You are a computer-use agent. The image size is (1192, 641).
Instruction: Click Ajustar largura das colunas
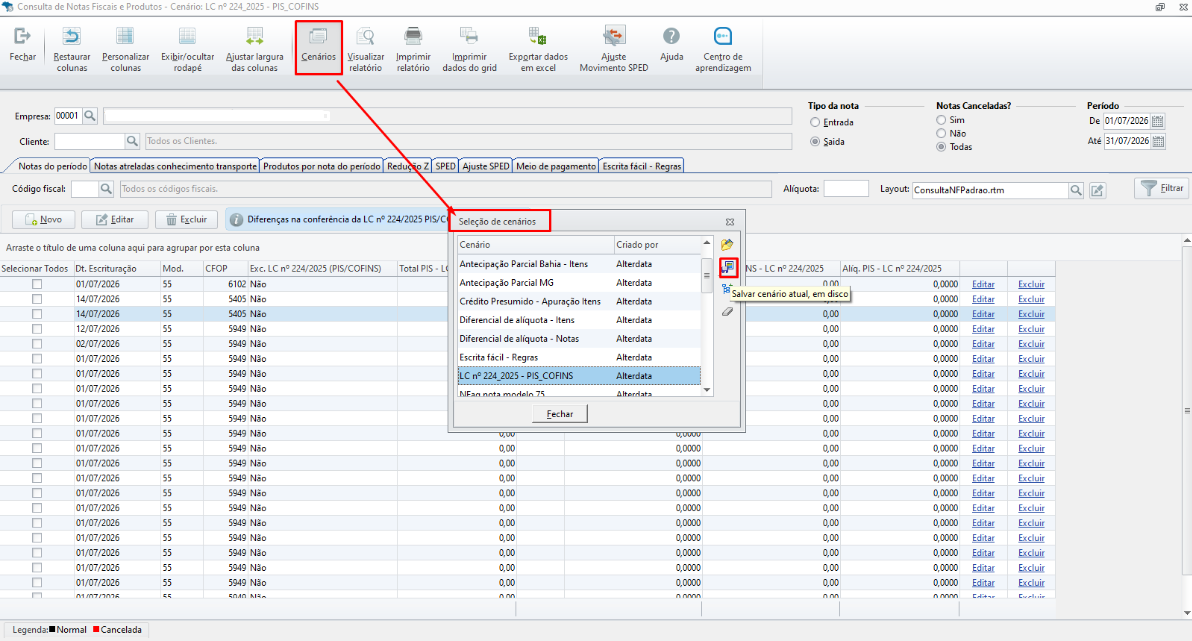click(255, 49)
